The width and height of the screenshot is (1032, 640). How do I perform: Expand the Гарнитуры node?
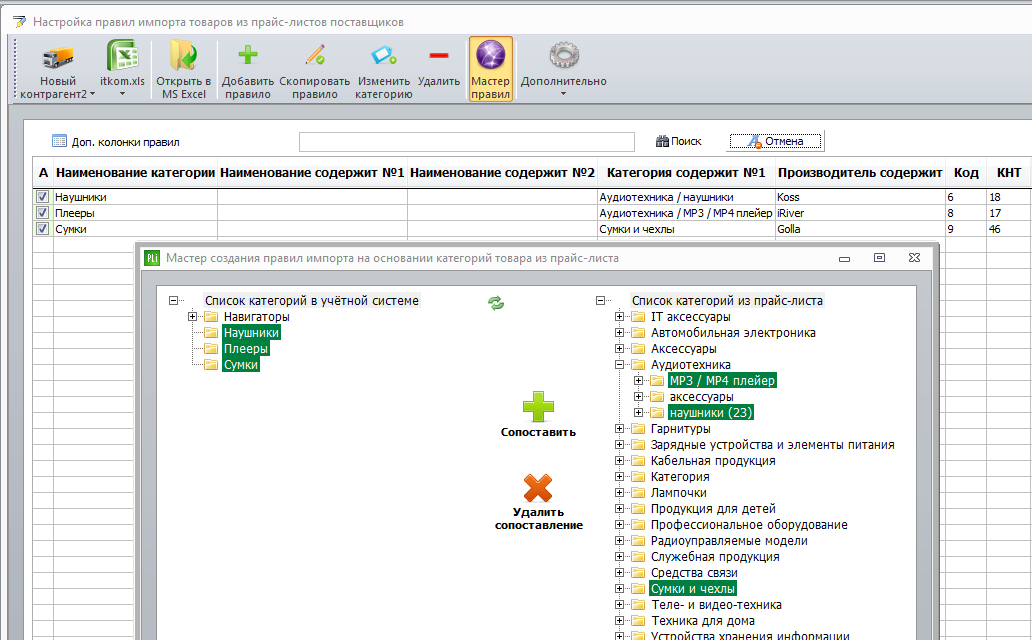point(619,429)
